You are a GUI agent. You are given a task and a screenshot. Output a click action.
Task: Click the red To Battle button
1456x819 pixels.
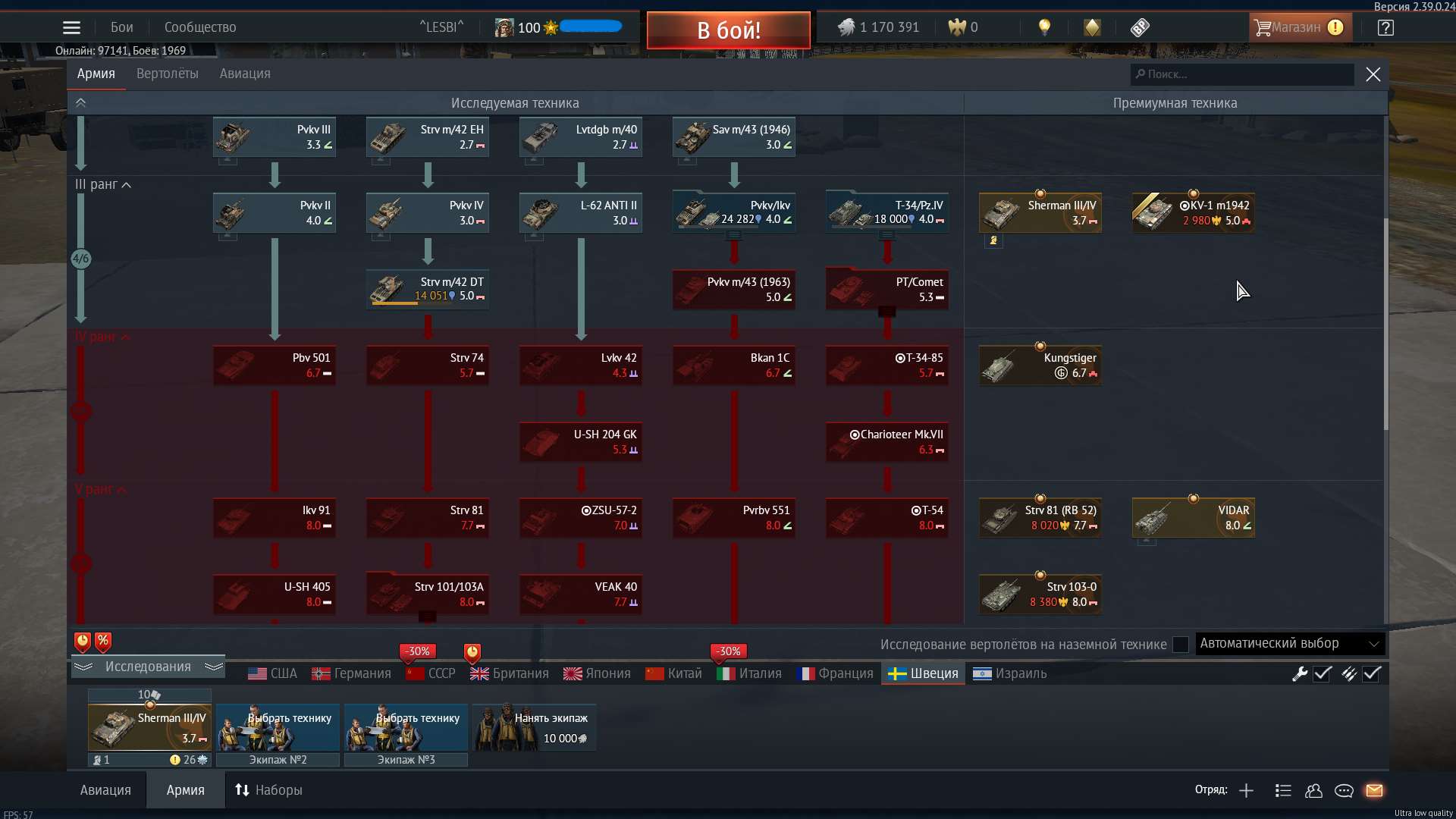[x=728, y=30]
